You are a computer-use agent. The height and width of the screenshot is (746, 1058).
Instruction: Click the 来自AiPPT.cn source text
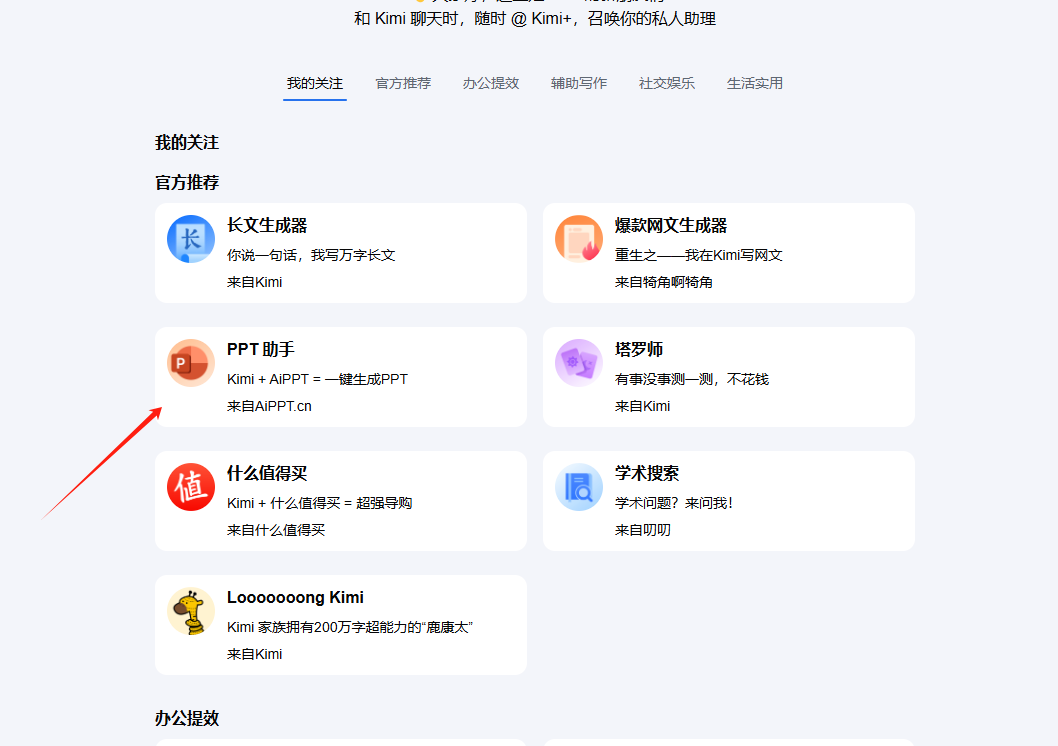(x=269, y=406)
